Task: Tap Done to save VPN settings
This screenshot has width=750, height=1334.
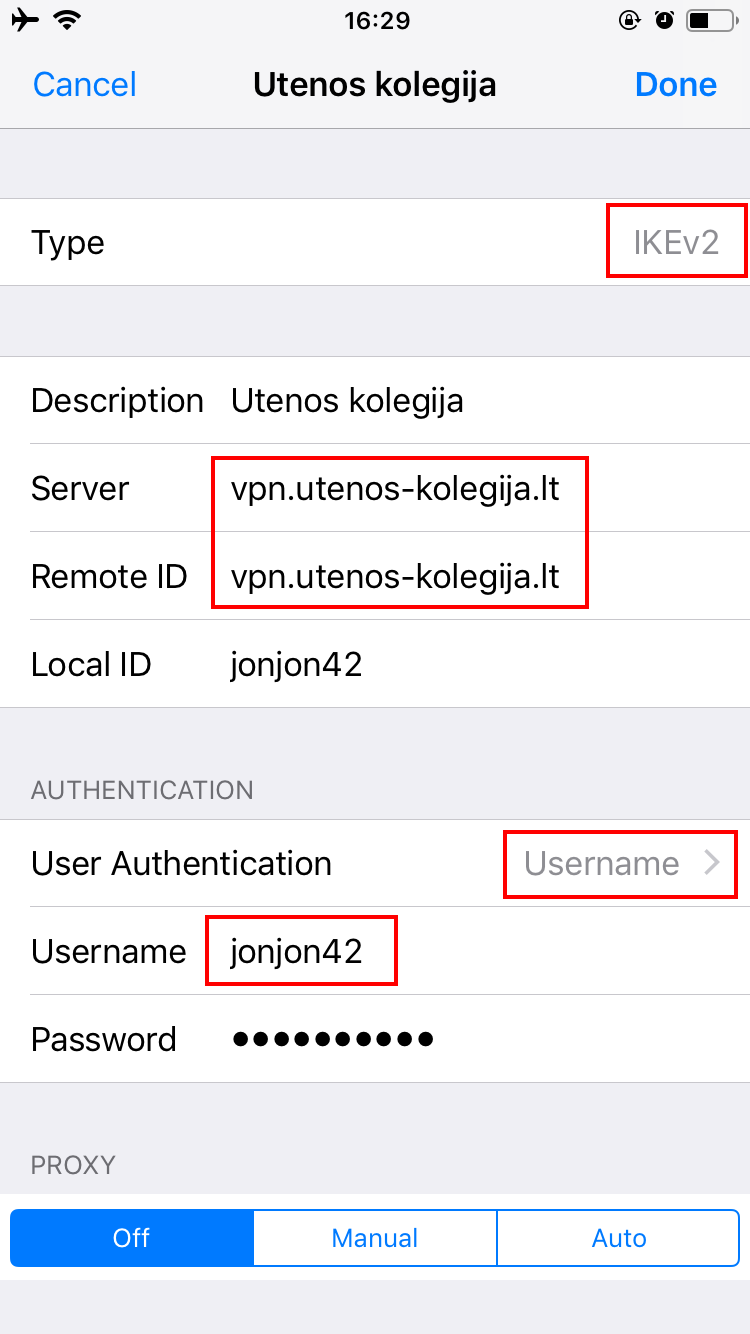Action: pos(676,85)
